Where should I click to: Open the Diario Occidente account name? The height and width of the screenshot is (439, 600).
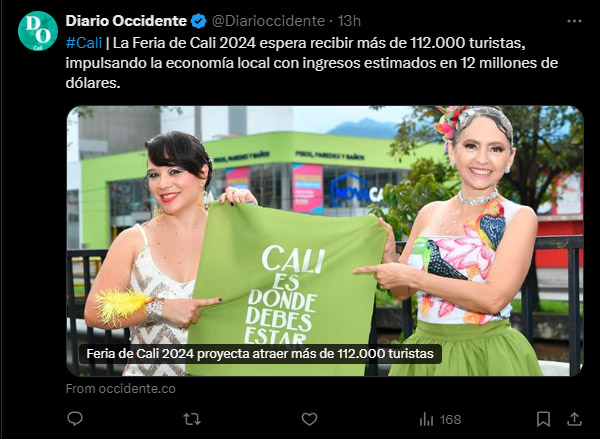pos(126,21)
